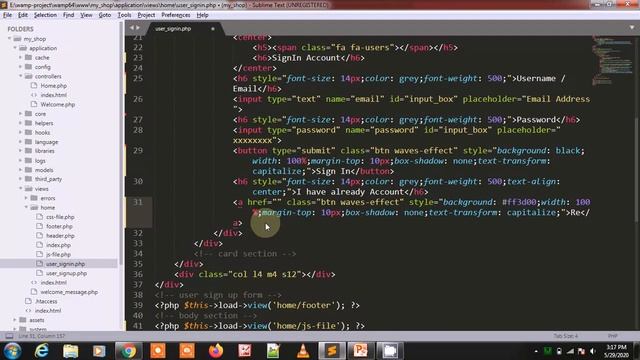Open VLC media player from taskbar
The width and height of the screenshot is (640, 360).
coord(303,351)
